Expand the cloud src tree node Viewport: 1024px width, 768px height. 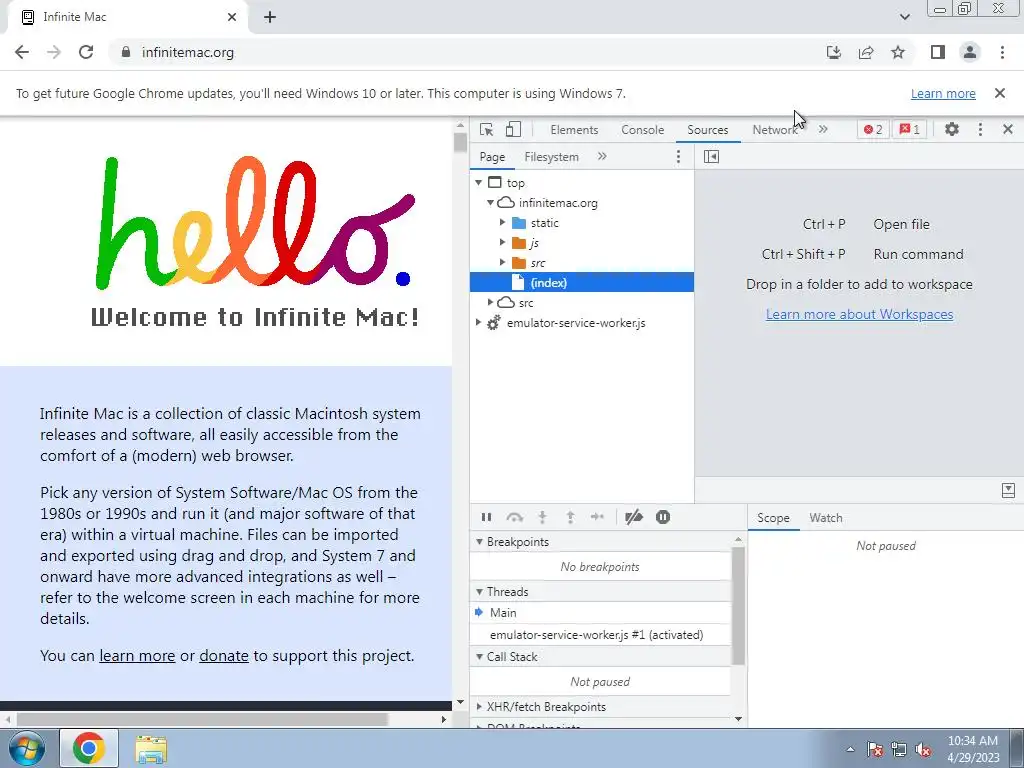pyautogui.click(x=490, y=302)
